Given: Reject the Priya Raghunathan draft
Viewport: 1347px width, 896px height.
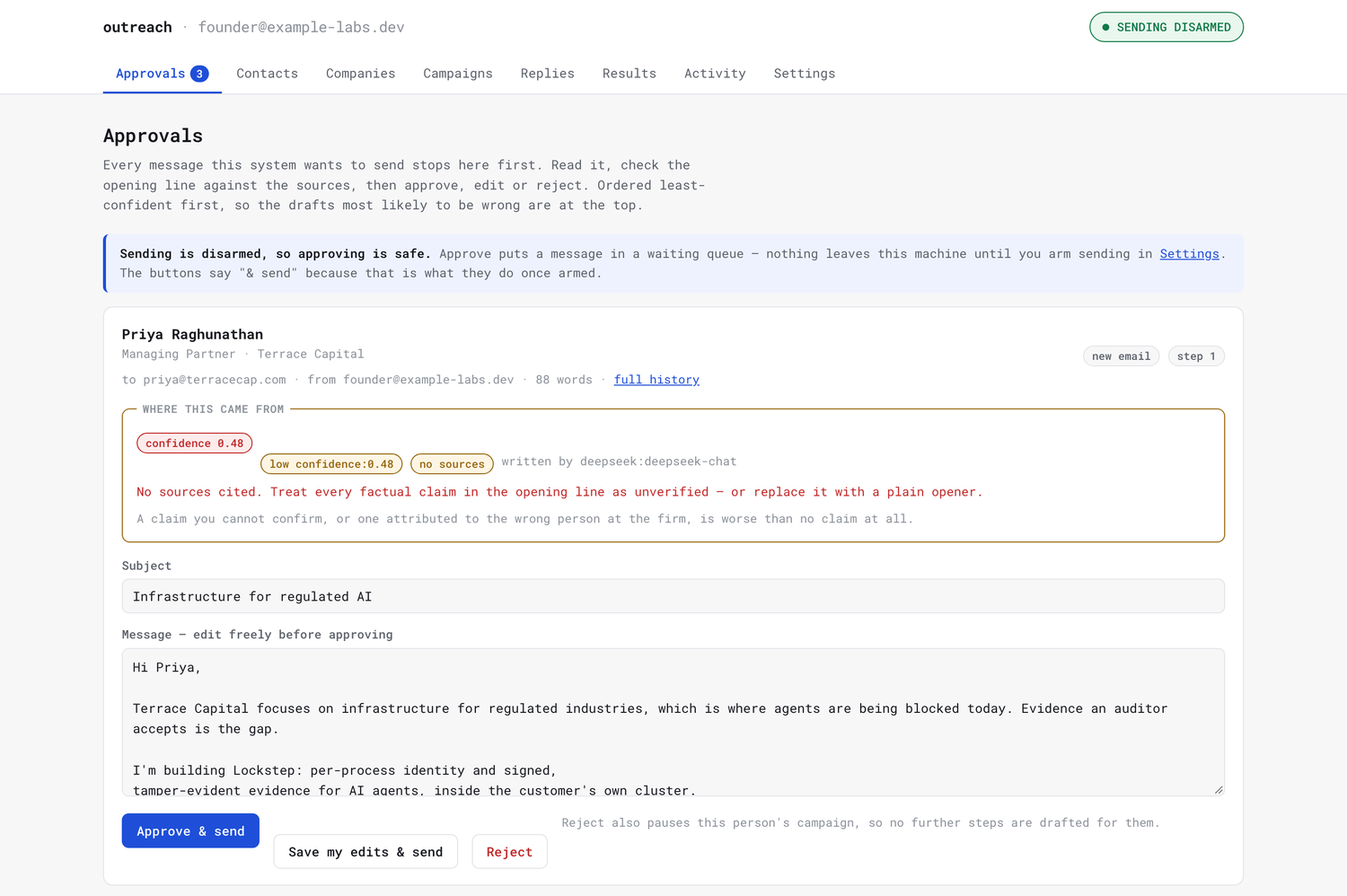Looking at the screenshot, I should [x=509, y=852].
